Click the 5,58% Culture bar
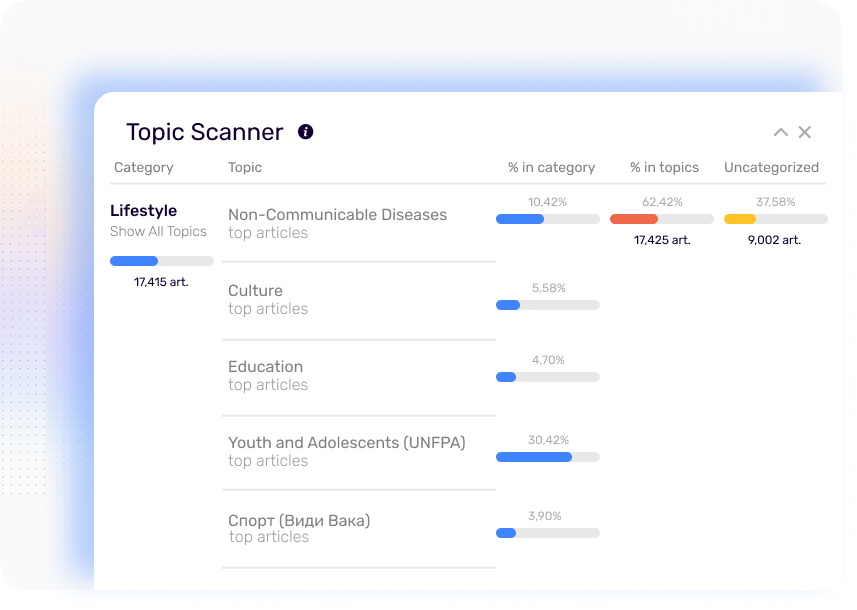857x610 pixels. coord(548,305)
